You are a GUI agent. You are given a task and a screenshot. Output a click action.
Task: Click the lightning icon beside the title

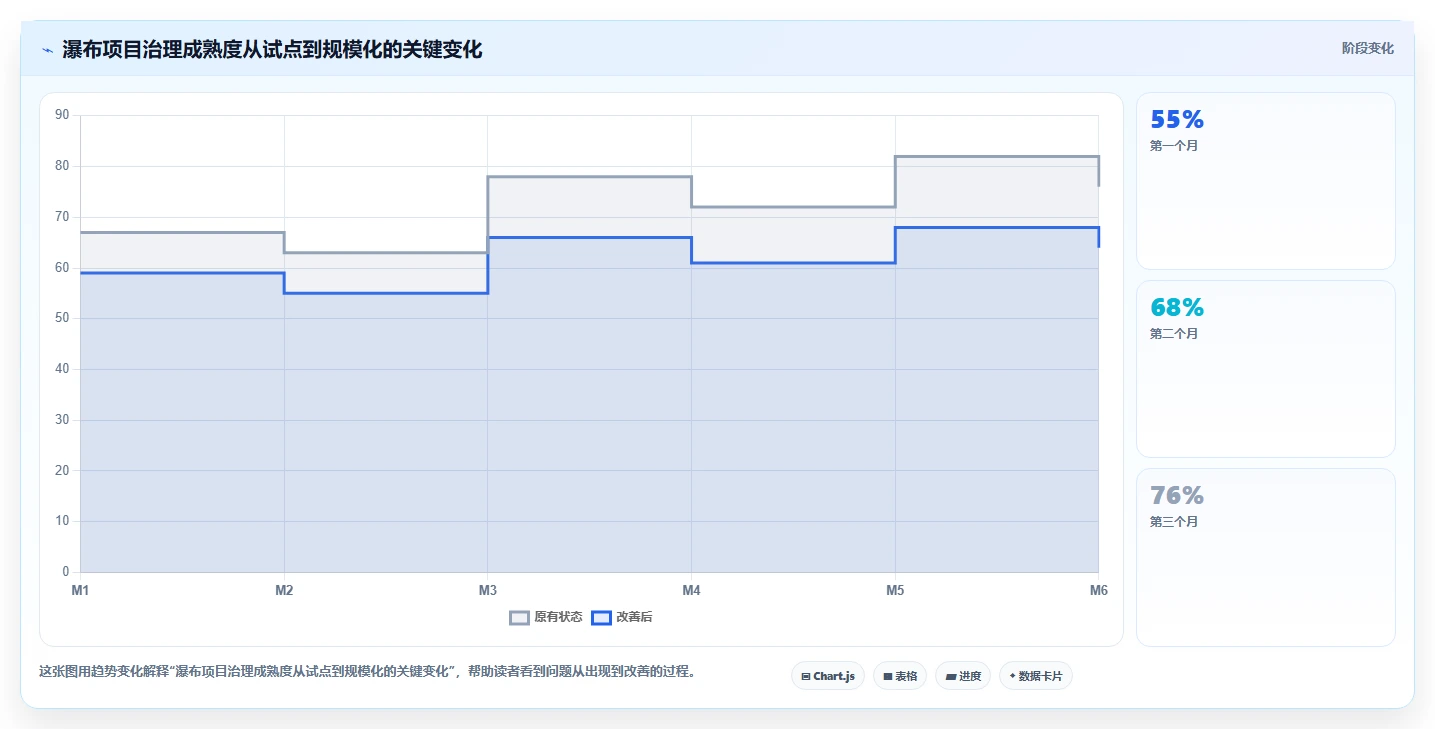coord(47,50)
